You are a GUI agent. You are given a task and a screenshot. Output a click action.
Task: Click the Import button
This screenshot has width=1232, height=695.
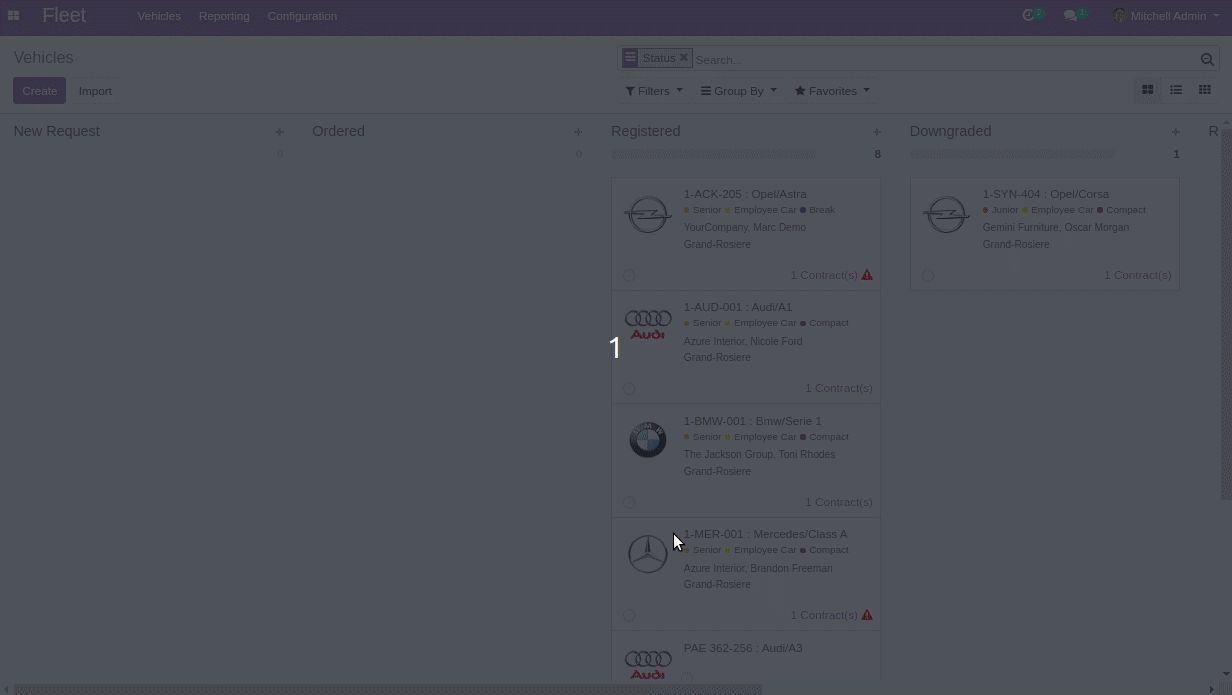(x=95, y=91)
